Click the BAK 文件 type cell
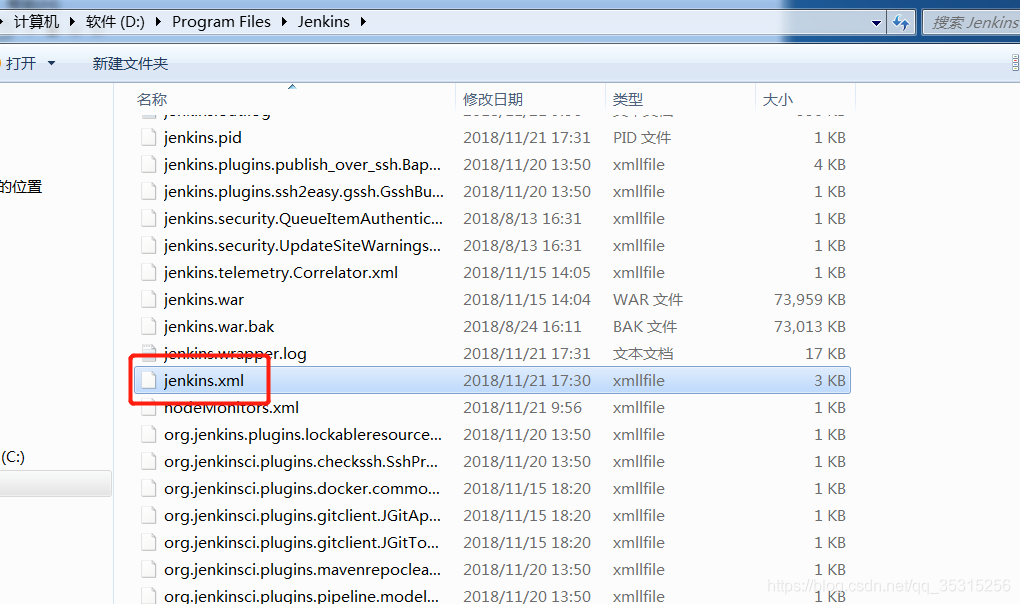The height and width of the screenshot is (604, 1020). pyautogui.click(x=645, y=327)
